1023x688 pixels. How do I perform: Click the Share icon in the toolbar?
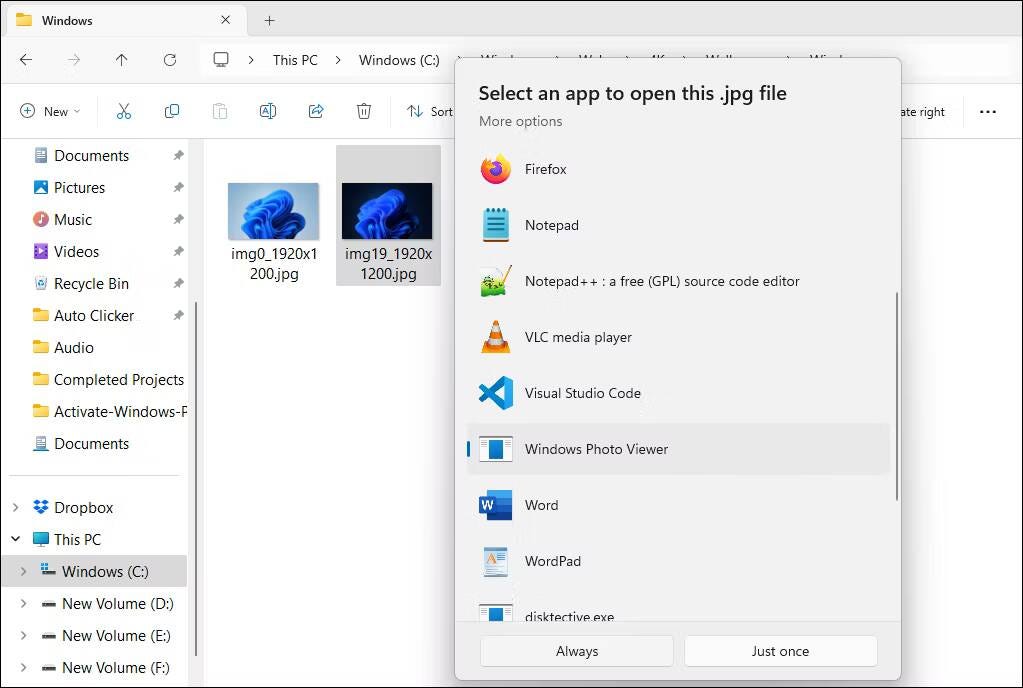coord(315,111)
